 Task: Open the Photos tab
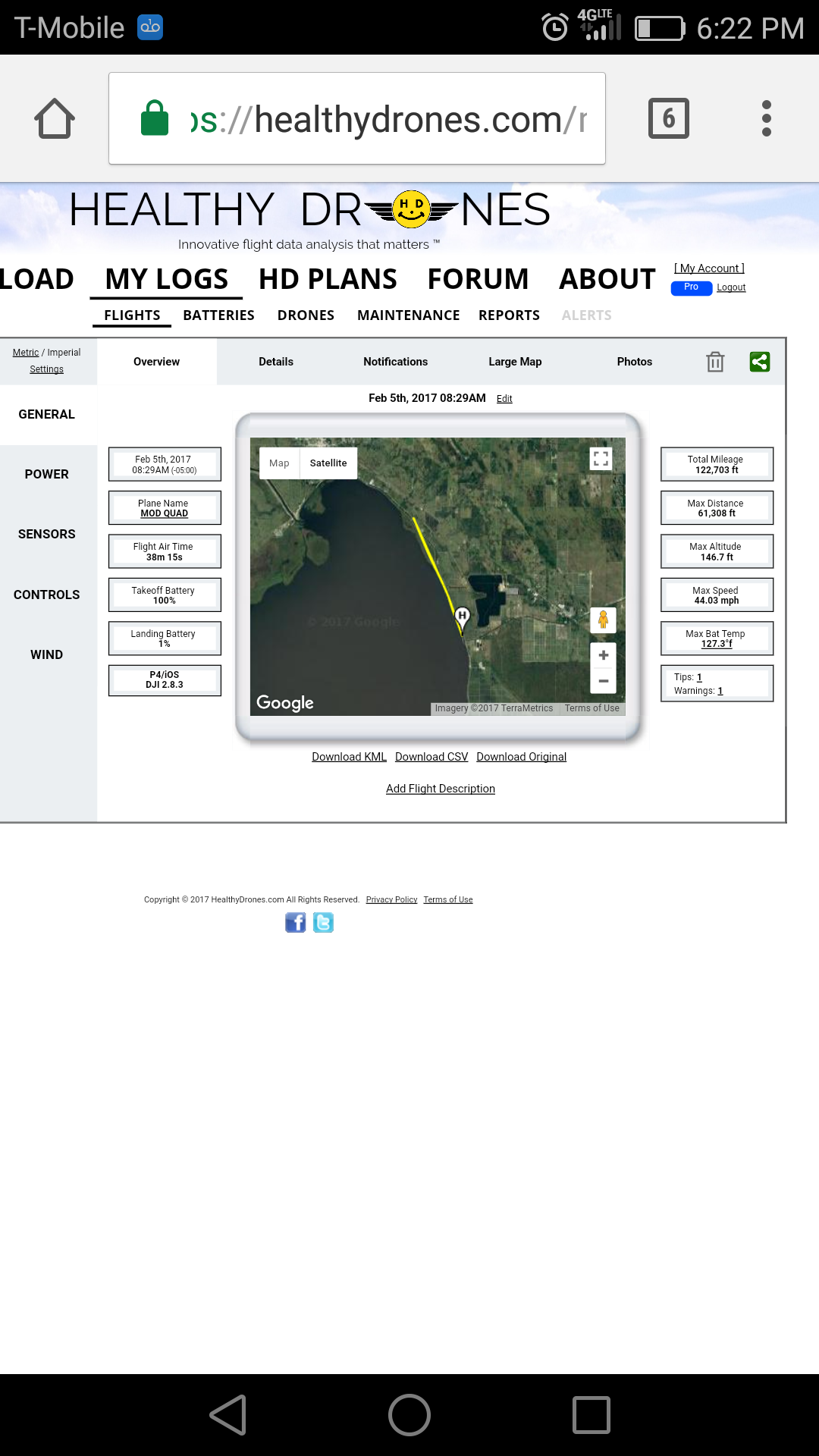click(x=635, y=362)
